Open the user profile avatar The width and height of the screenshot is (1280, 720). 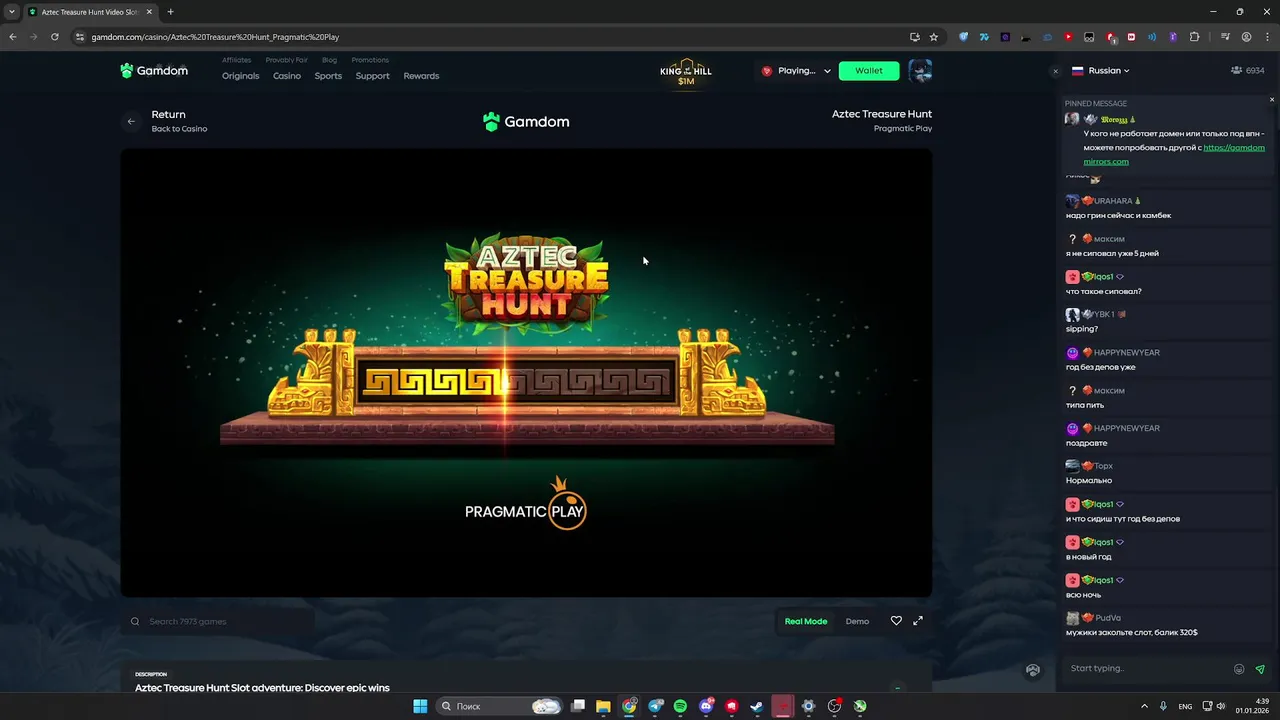920,71
